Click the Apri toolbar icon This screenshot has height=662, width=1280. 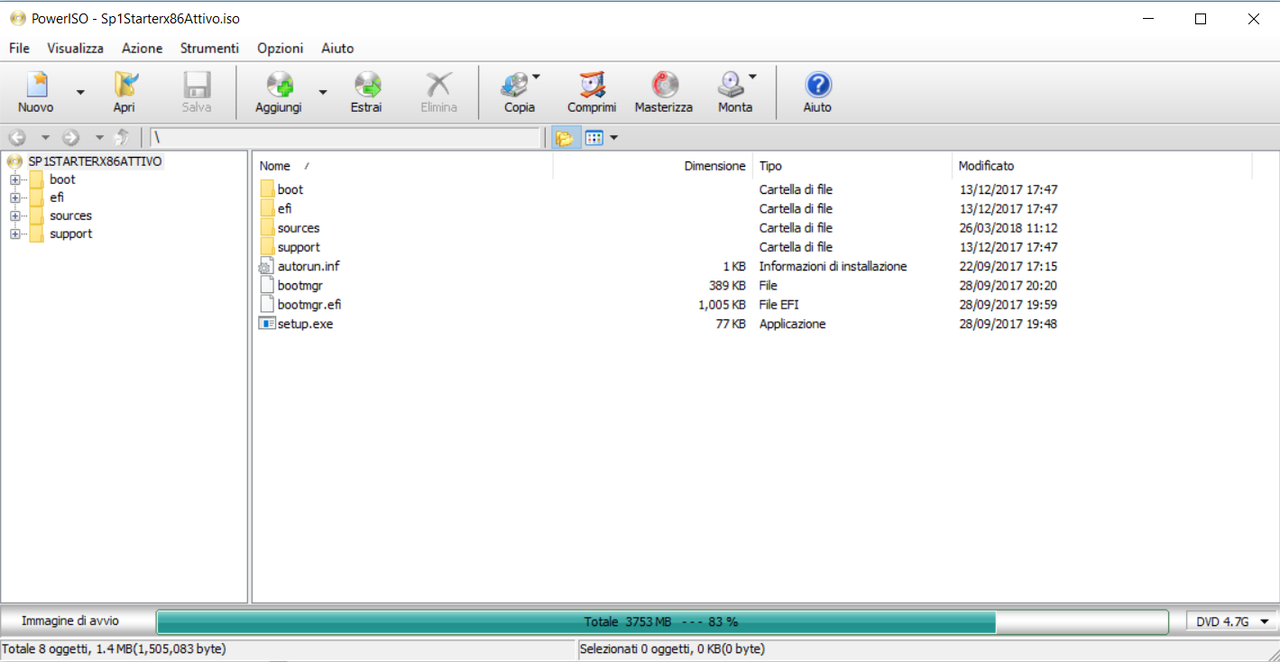click(124, 85)
